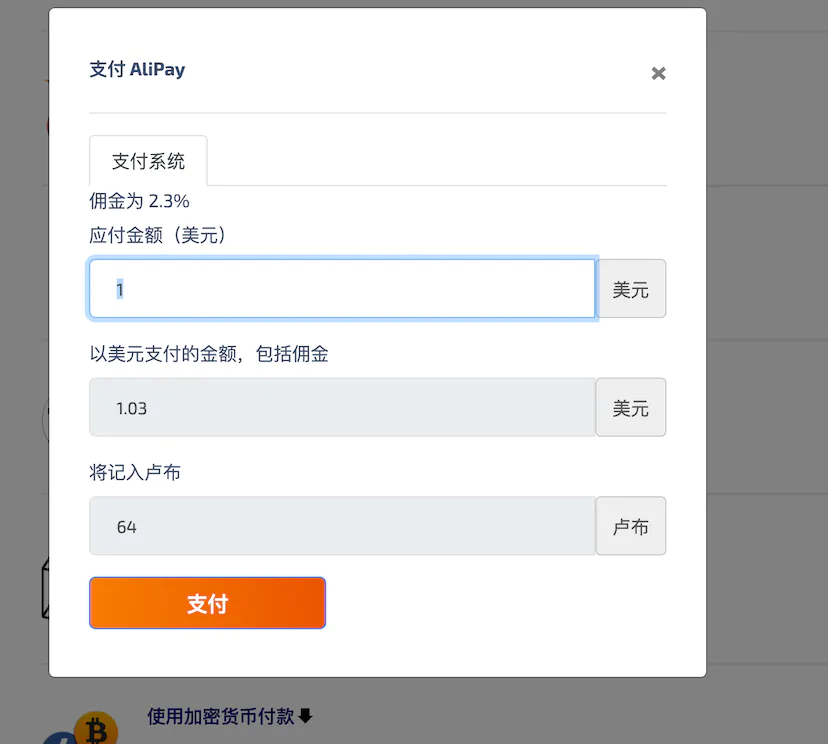Viewport: 828px width, 744px height.
Task: Click the 美元 label beside the amount input
Action: (631, 289)
